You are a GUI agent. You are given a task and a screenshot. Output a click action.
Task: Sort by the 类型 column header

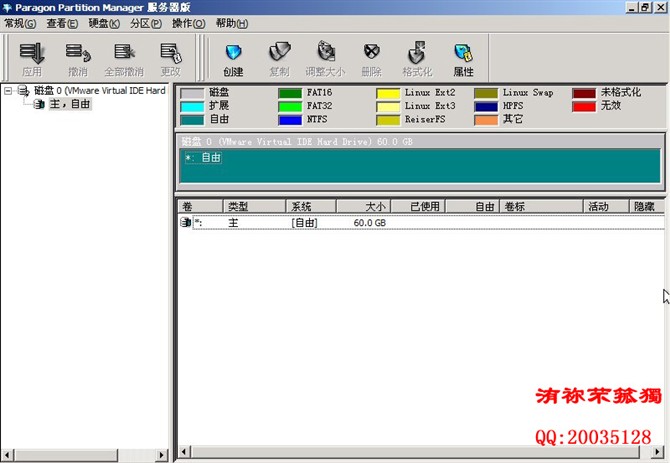tap(254, 207)
